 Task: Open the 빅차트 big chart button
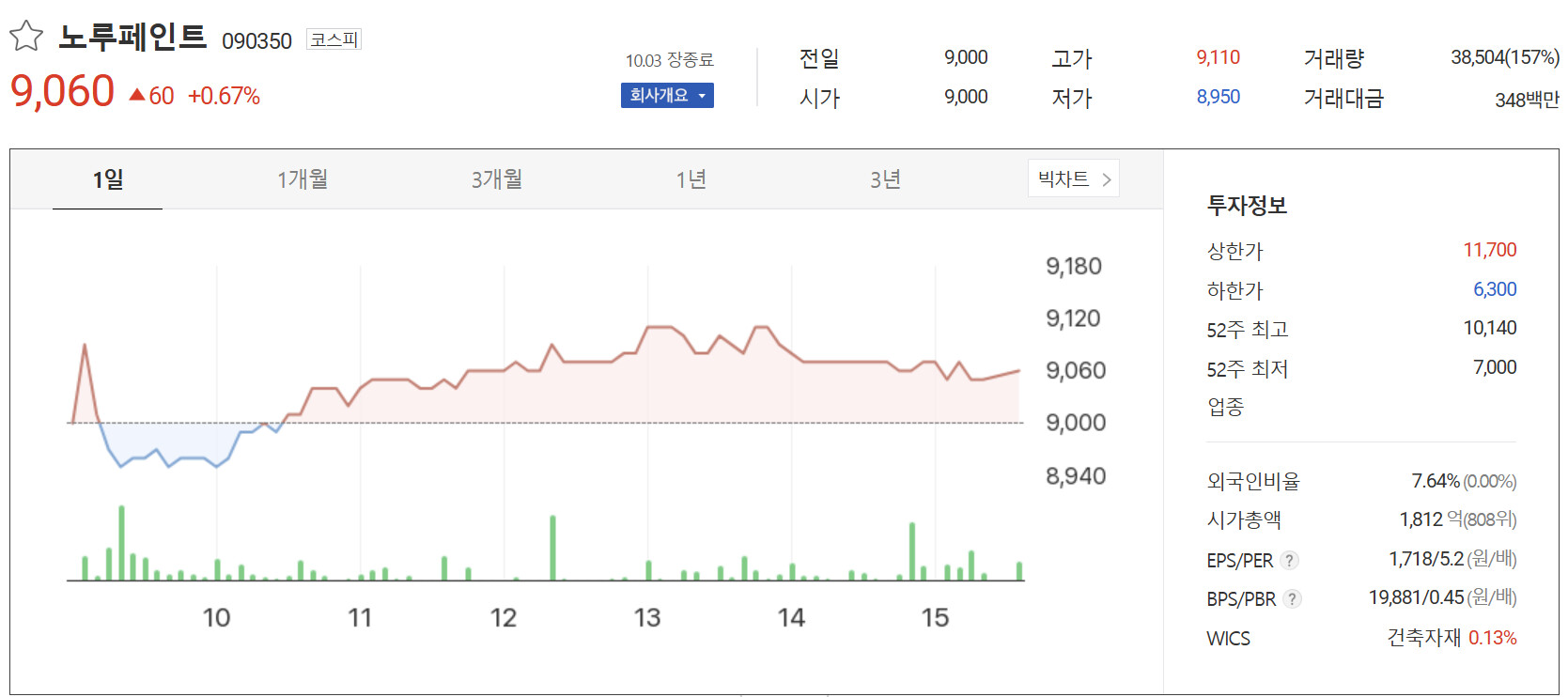pos(1074,179)
